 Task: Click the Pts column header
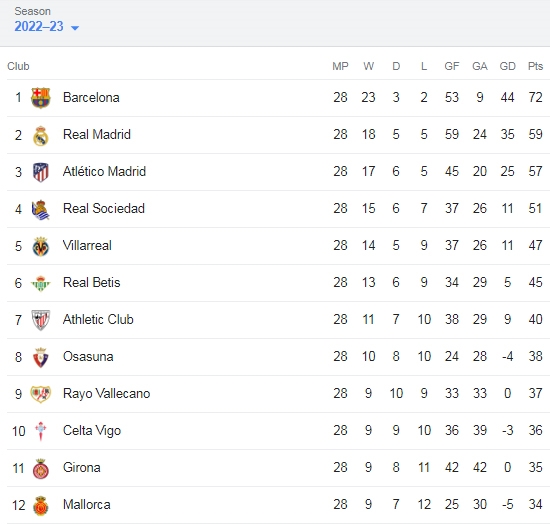click(x=535, y=66)
